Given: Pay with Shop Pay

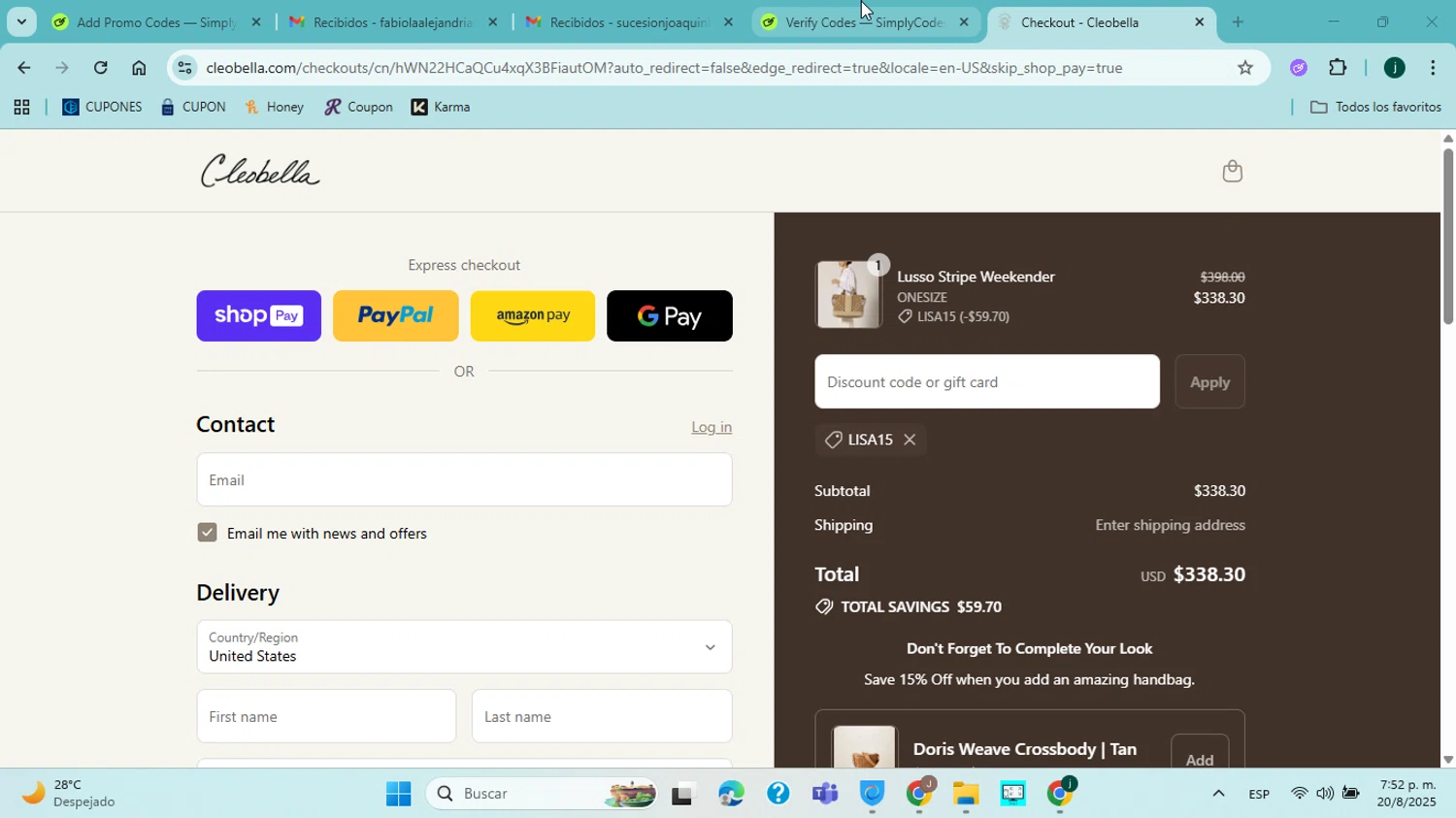Looking at the screenshot, I should (x=258, y=315).
